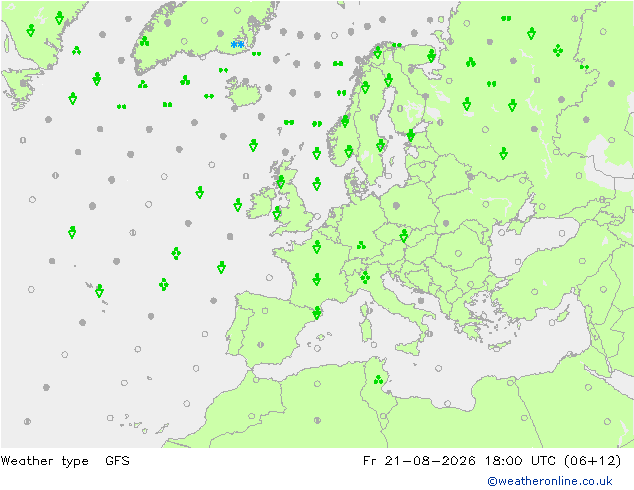Screen dimensions: 634x490
Task: Select the open circle off the Libyan coast
Action: click(x=447, y=403)
